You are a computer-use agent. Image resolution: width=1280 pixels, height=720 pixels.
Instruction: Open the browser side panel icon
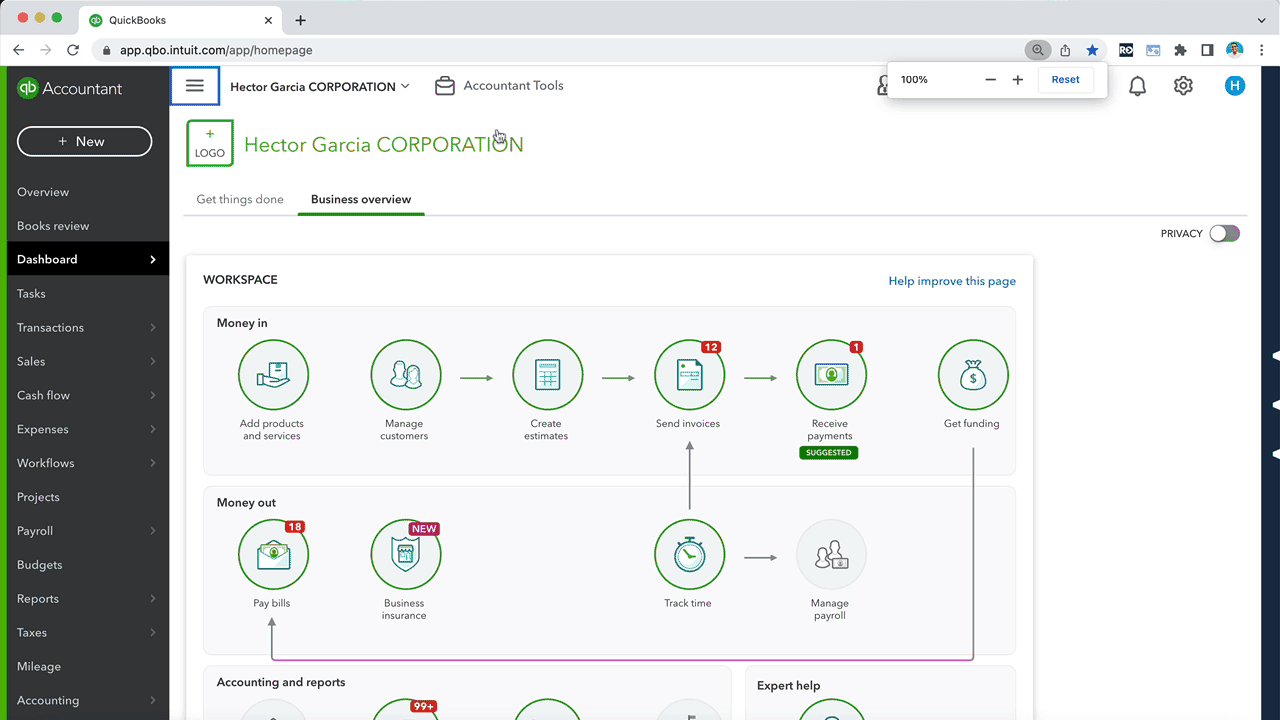[x=1207, y=50]
